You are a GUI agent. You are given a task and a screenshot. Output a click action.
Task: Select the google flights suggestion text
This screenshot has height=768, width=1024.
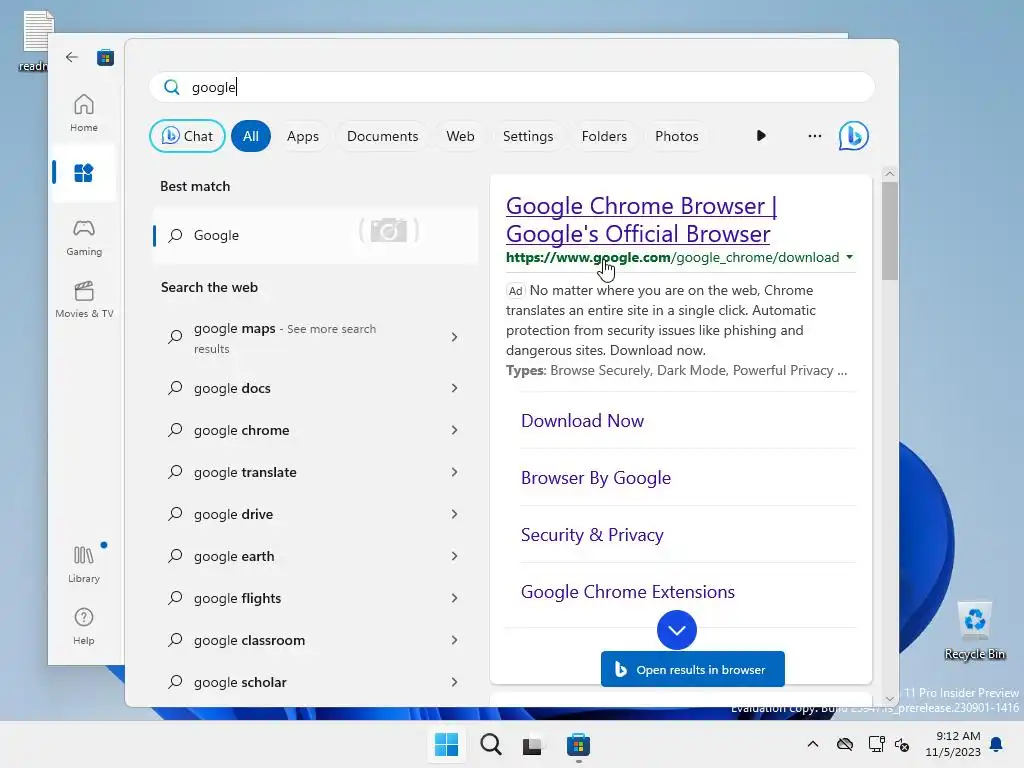pos(237,598)
